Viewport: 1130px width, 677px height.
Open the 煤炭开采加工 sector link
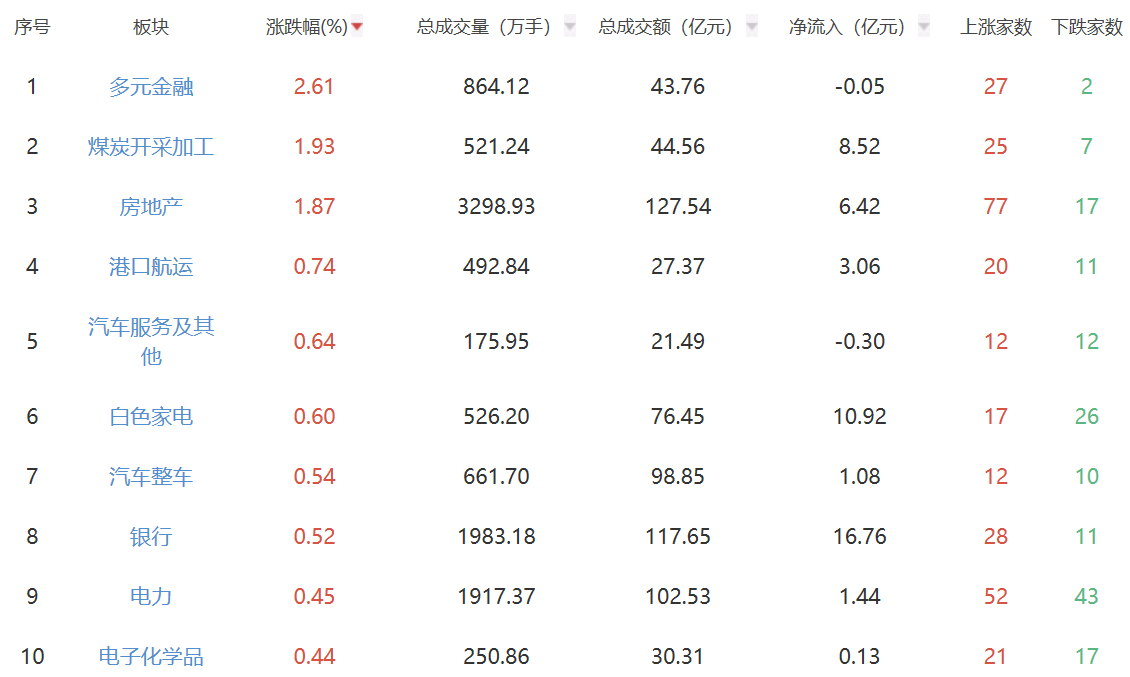(x=151, y=147)
